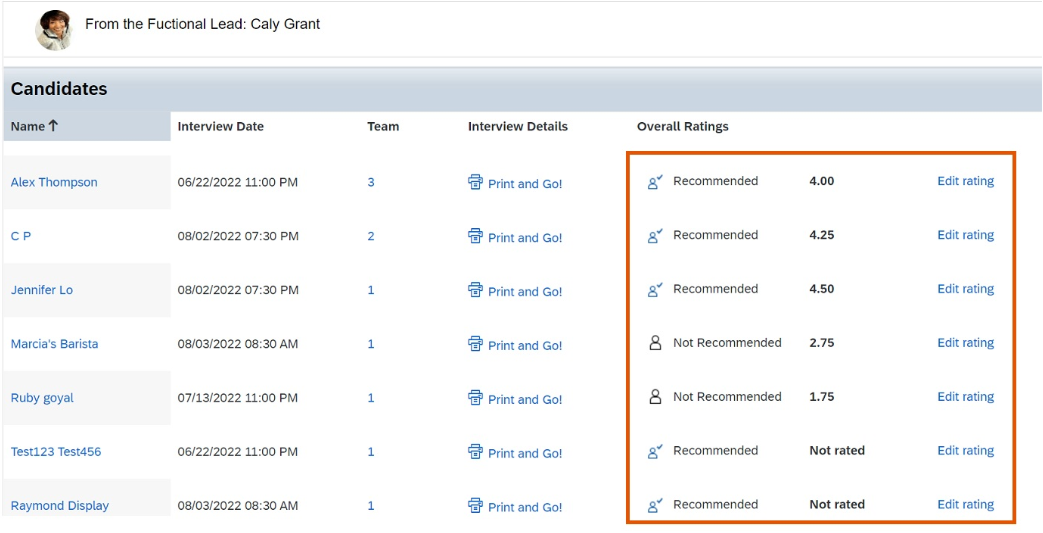
Task: Click Print and Go! for Ruby goyal
Action: pos(525,399)
